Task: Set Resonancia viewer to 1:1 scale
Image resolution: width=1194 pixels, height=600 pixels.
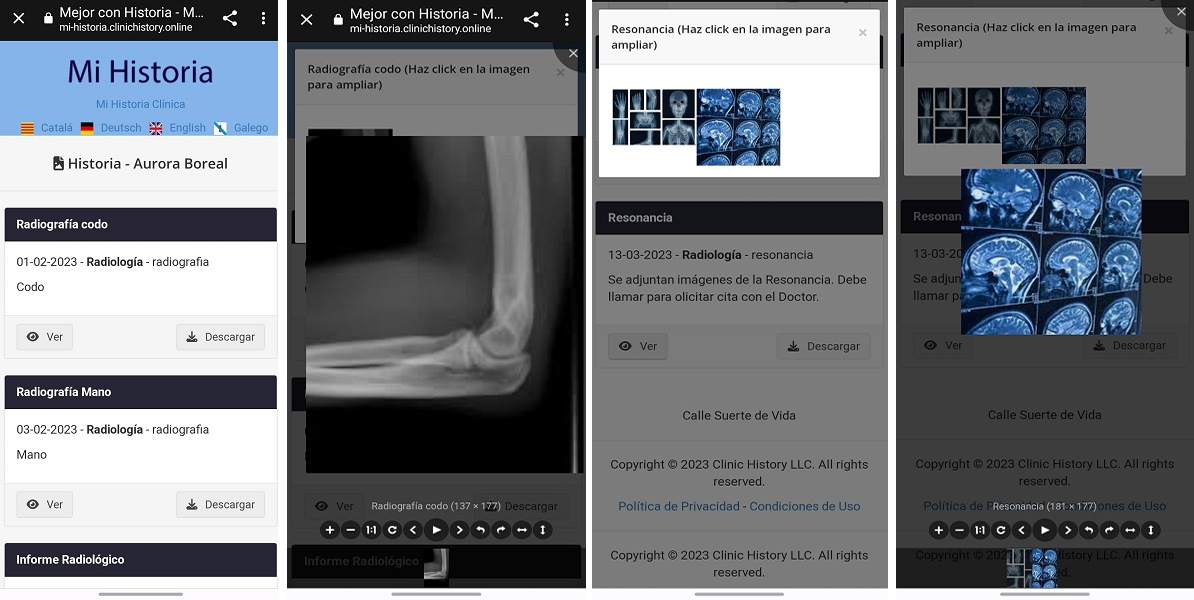Action: click(x=980, y=530)
